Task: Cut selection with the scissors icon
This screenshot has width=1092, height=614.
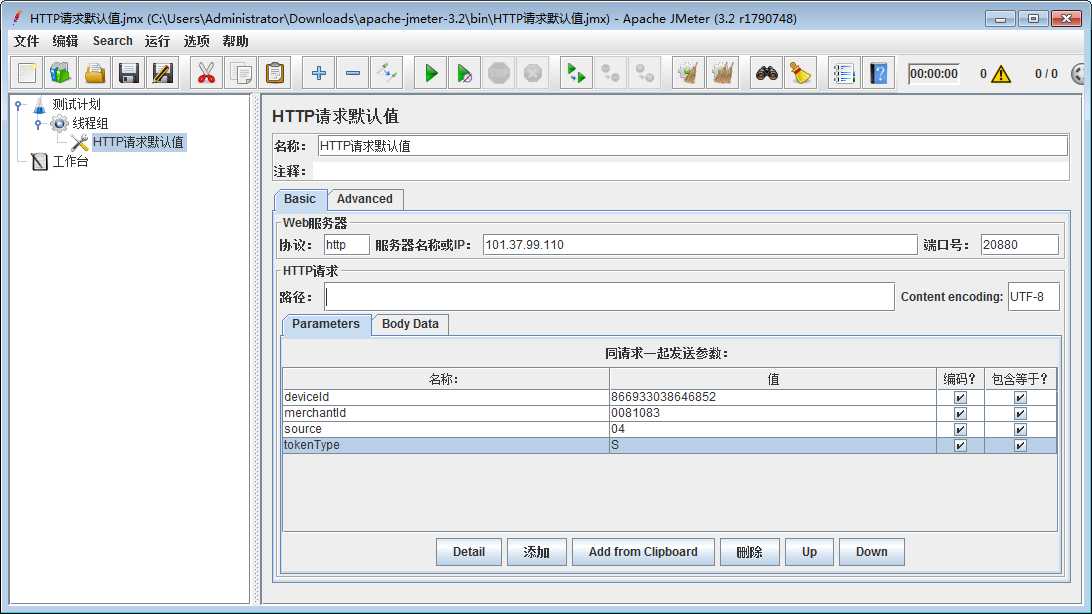Action: (x=206, y=73)
